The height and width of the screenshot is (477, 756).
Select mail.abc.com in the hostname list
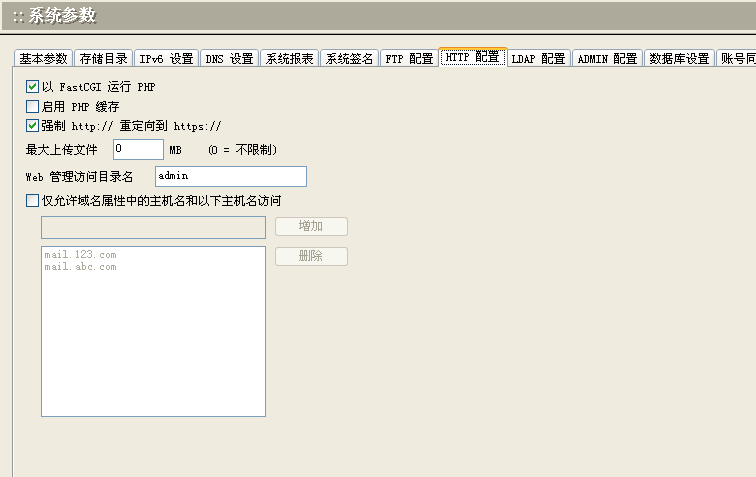[x=80, y=267]
